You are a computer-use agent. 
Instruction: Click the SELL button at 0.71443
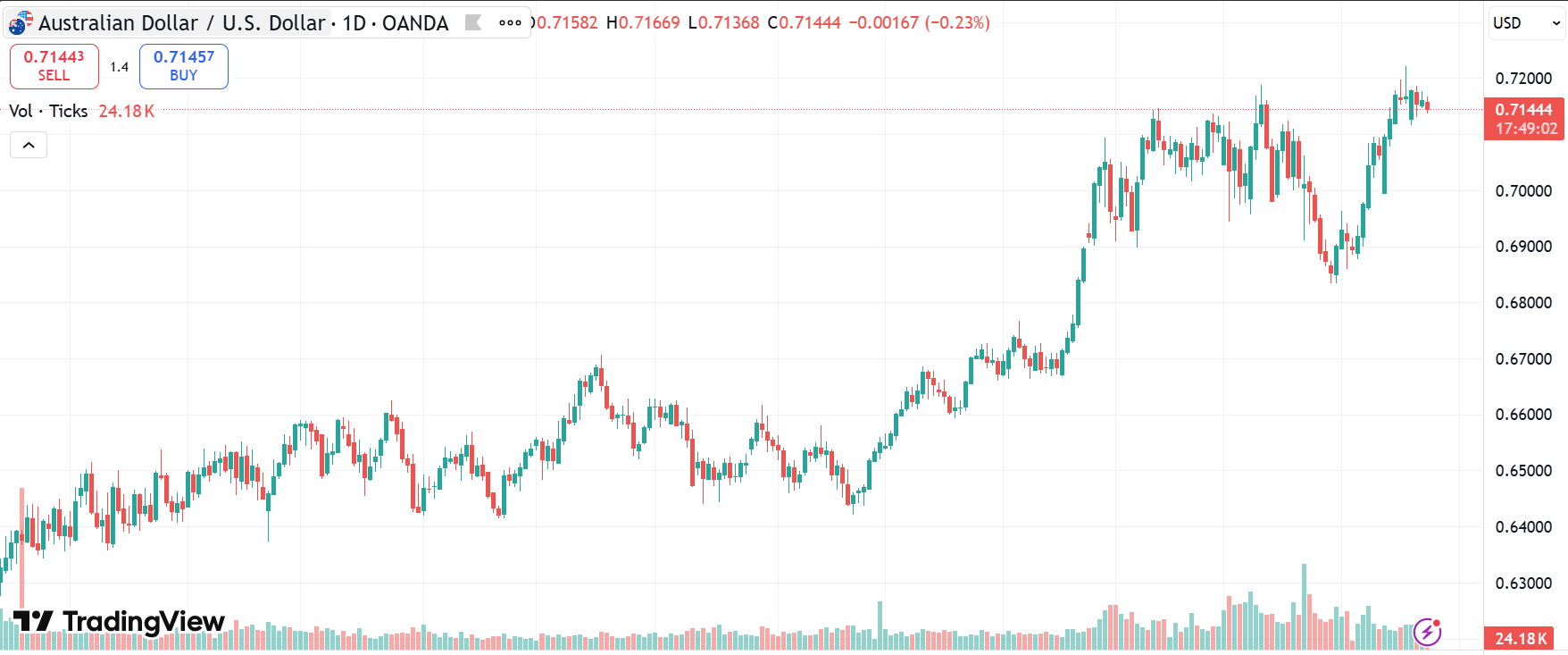tap(54, 66)
